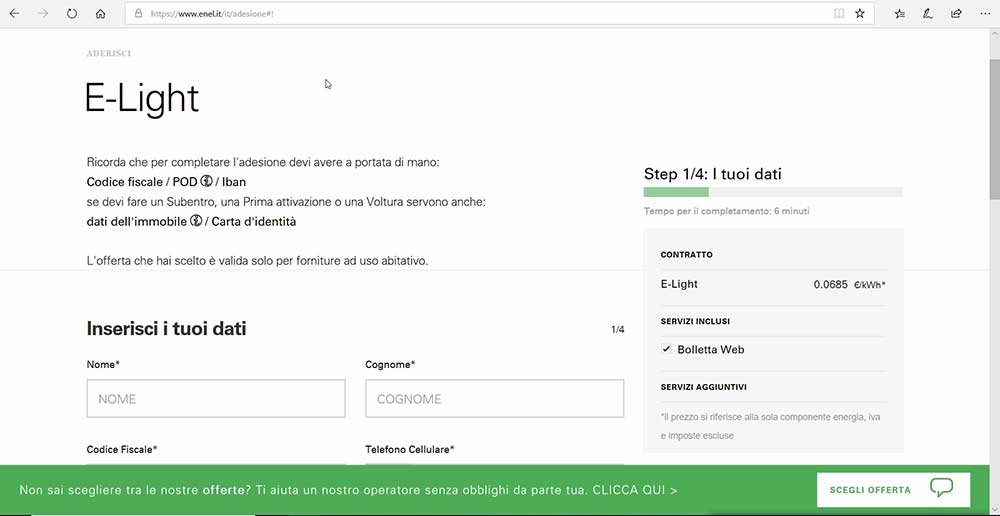
Task: Click the SCEGLI OFFERTA button
Action: [x=893, y=490]
